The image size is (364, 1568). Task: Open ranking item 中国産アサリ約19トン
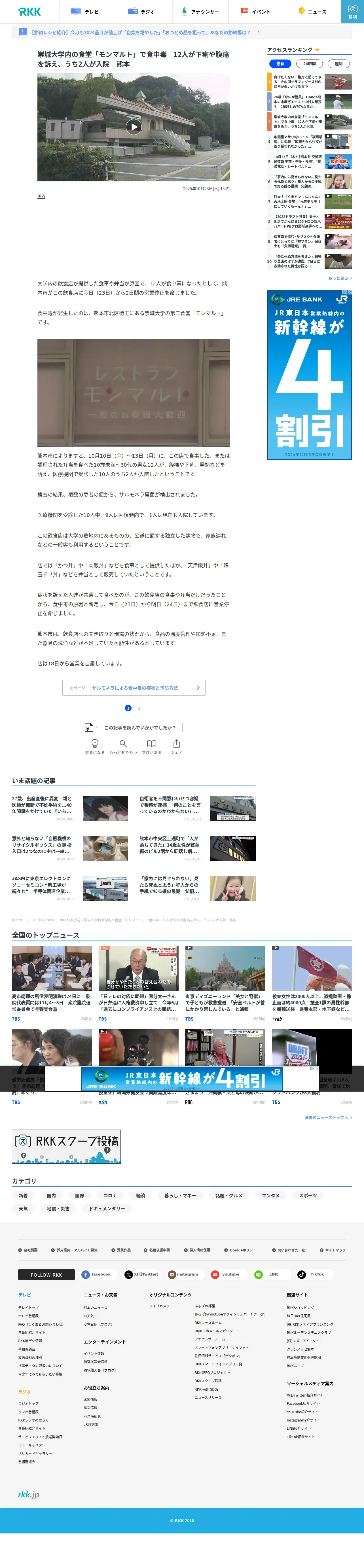(309, 141)
